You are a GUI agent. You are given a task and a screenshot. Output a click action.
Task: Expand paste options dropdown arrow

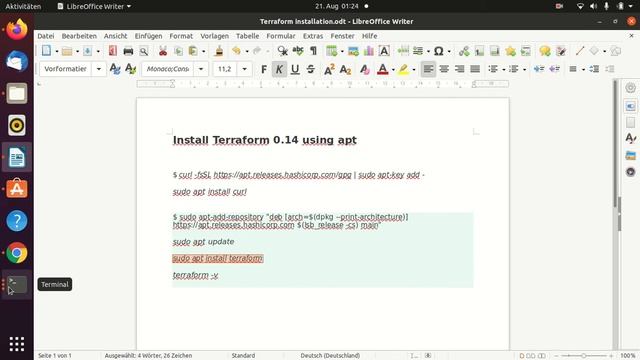click(204, 51)
